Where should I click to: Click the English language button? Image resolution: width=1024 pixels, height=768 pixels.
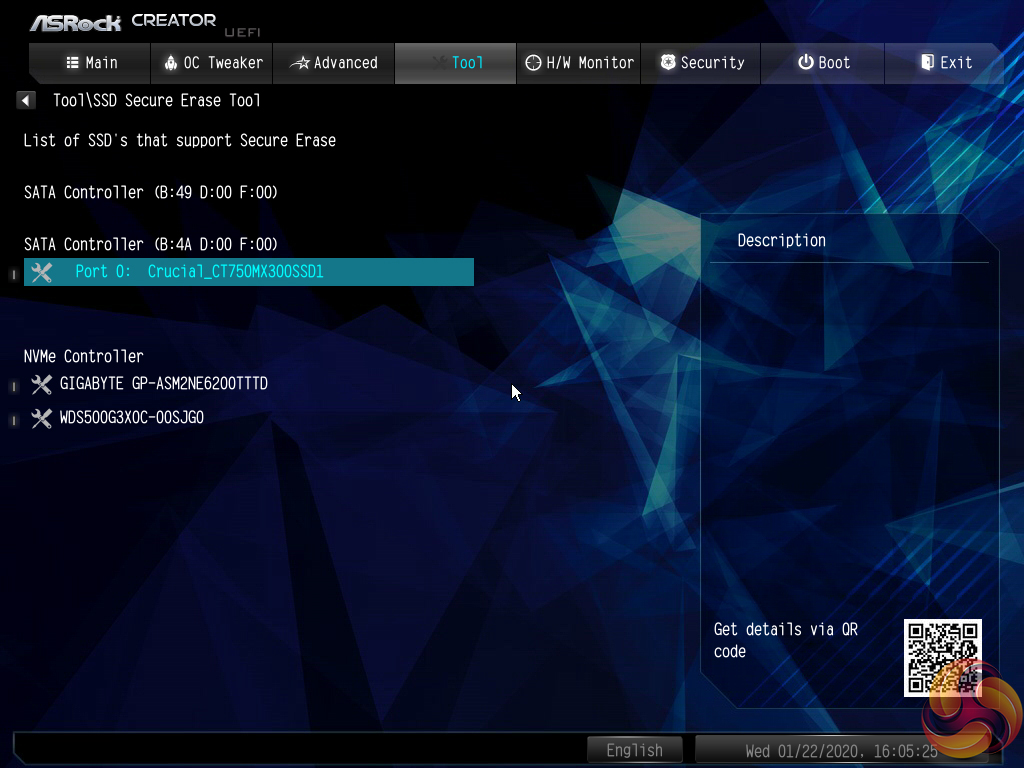coord(634,750)
